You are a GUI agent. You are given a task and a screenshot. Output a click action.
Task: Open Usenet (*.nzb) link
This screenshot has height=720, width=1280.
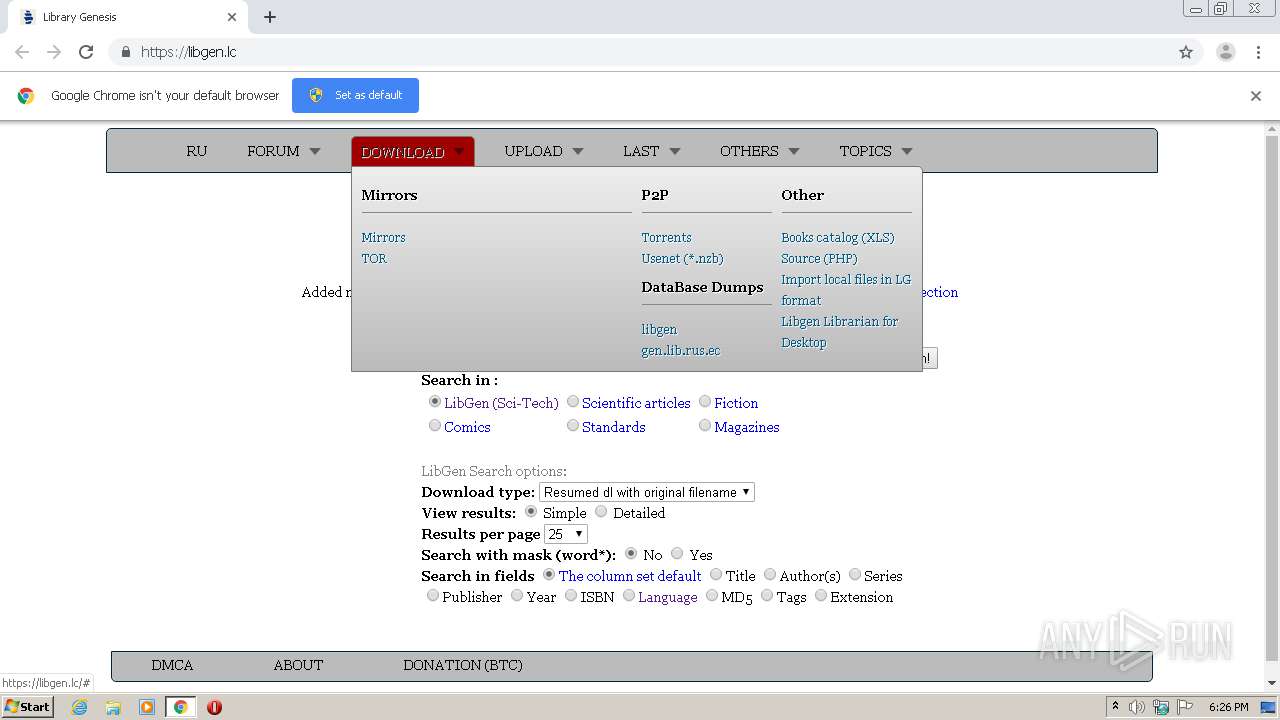(x=682, y=258)
